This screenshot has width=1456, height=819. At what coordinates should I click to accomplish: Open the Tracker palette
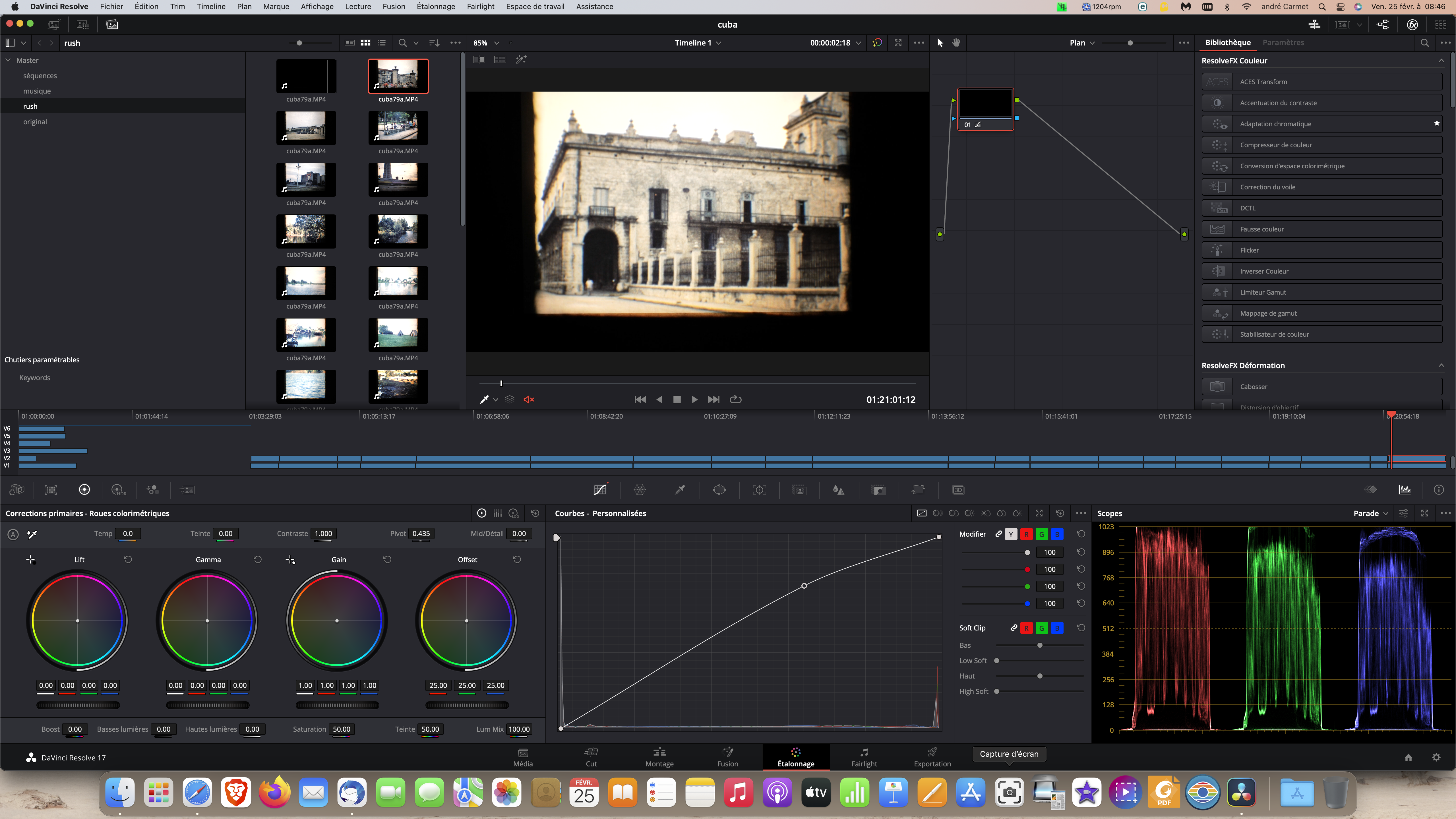pyautogui.click(x=760, y=490)
